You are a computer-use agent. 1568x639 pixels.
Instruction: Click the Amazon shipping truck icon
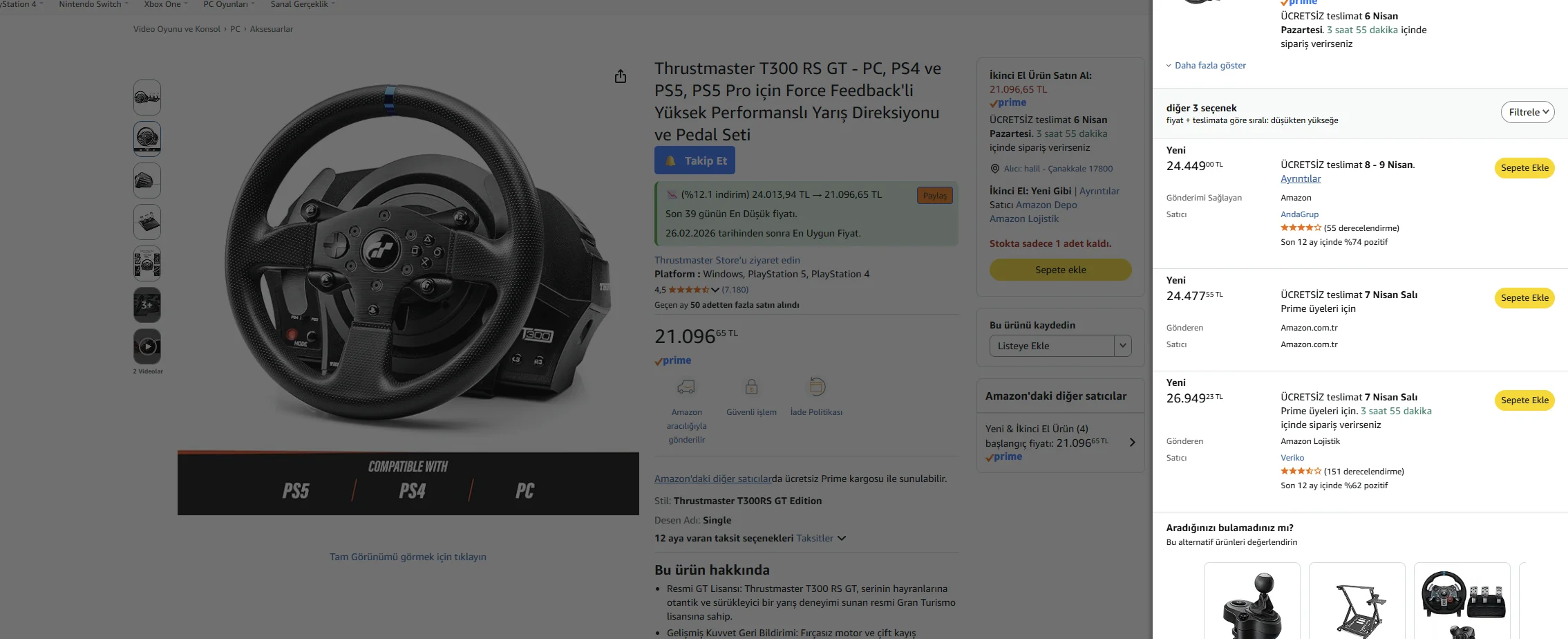pos(686,387)
